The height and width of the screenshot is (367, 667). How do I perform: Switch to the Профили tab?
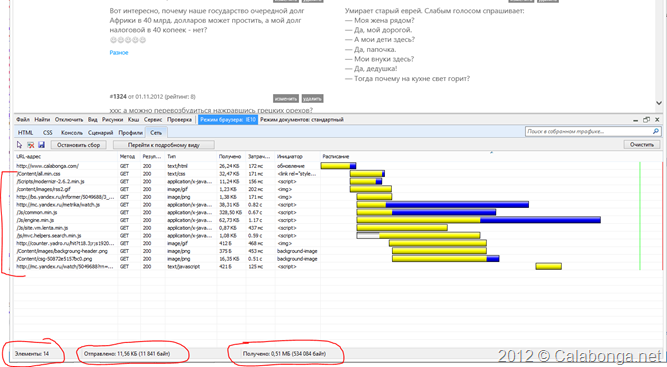(131, 133)
